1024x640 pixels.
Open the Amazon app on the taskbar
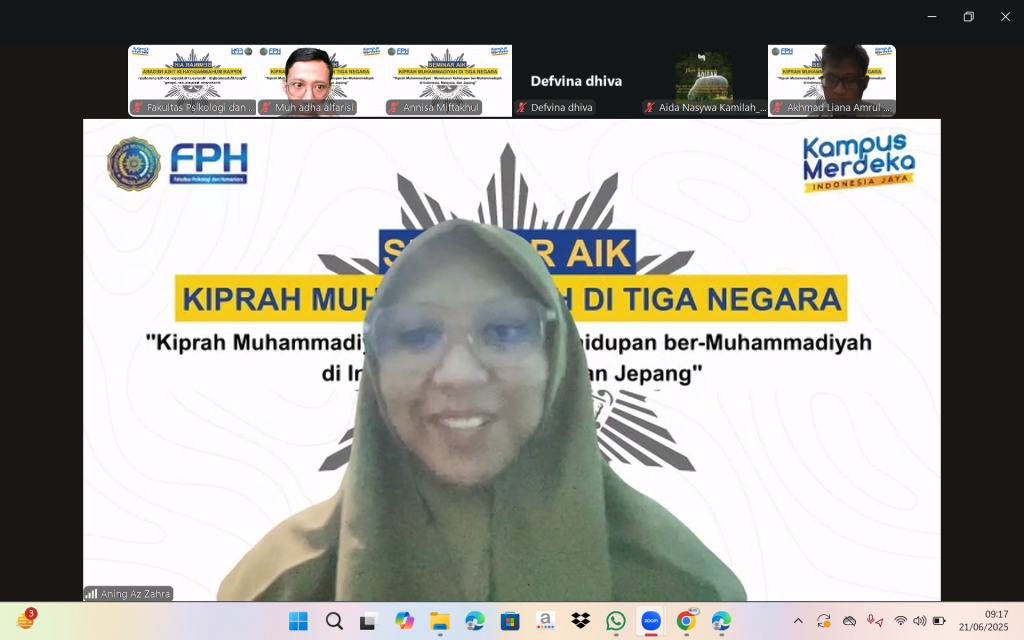pos(545,621)
